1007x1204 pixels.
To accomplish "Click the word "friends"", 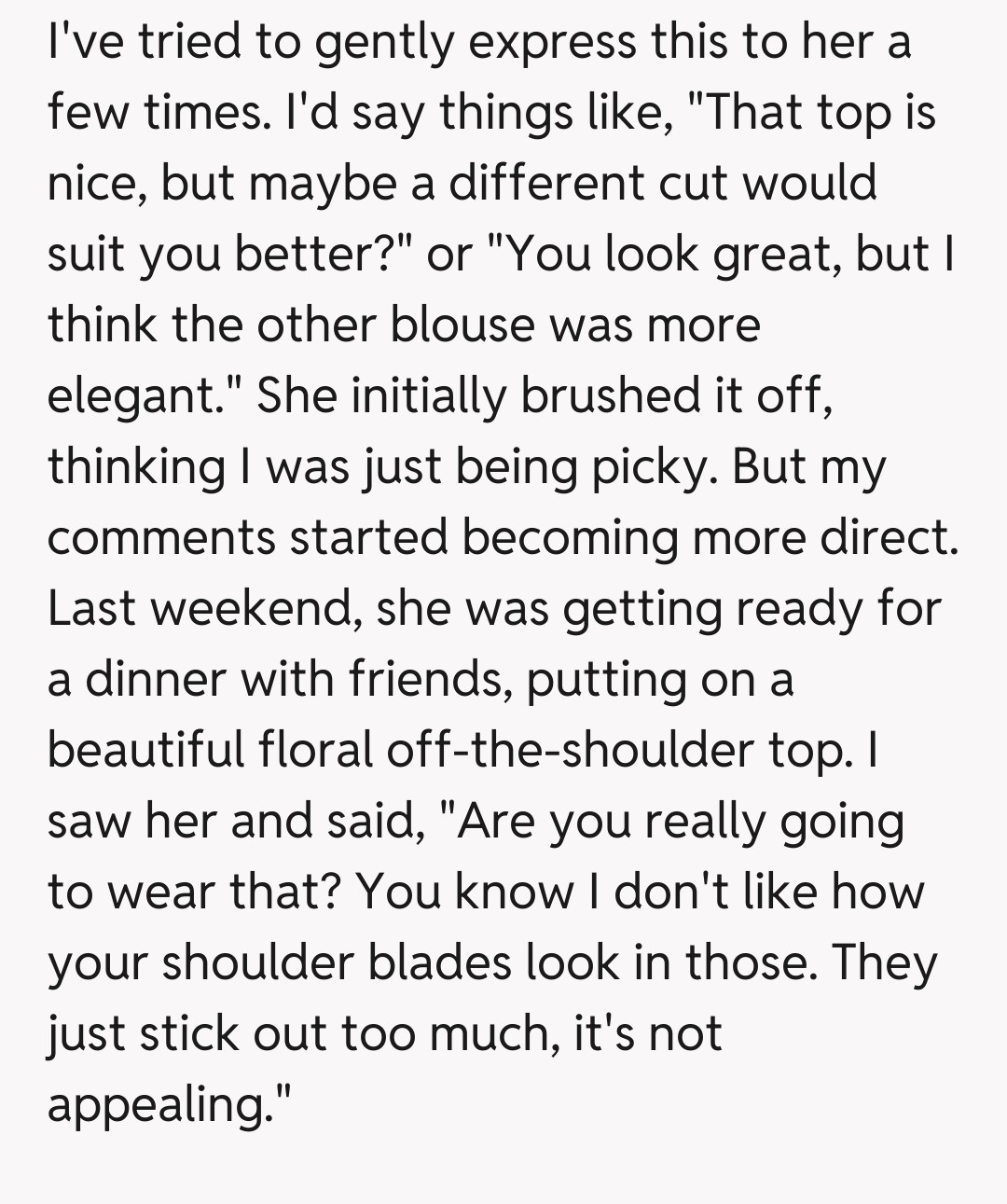I will 429,679.
